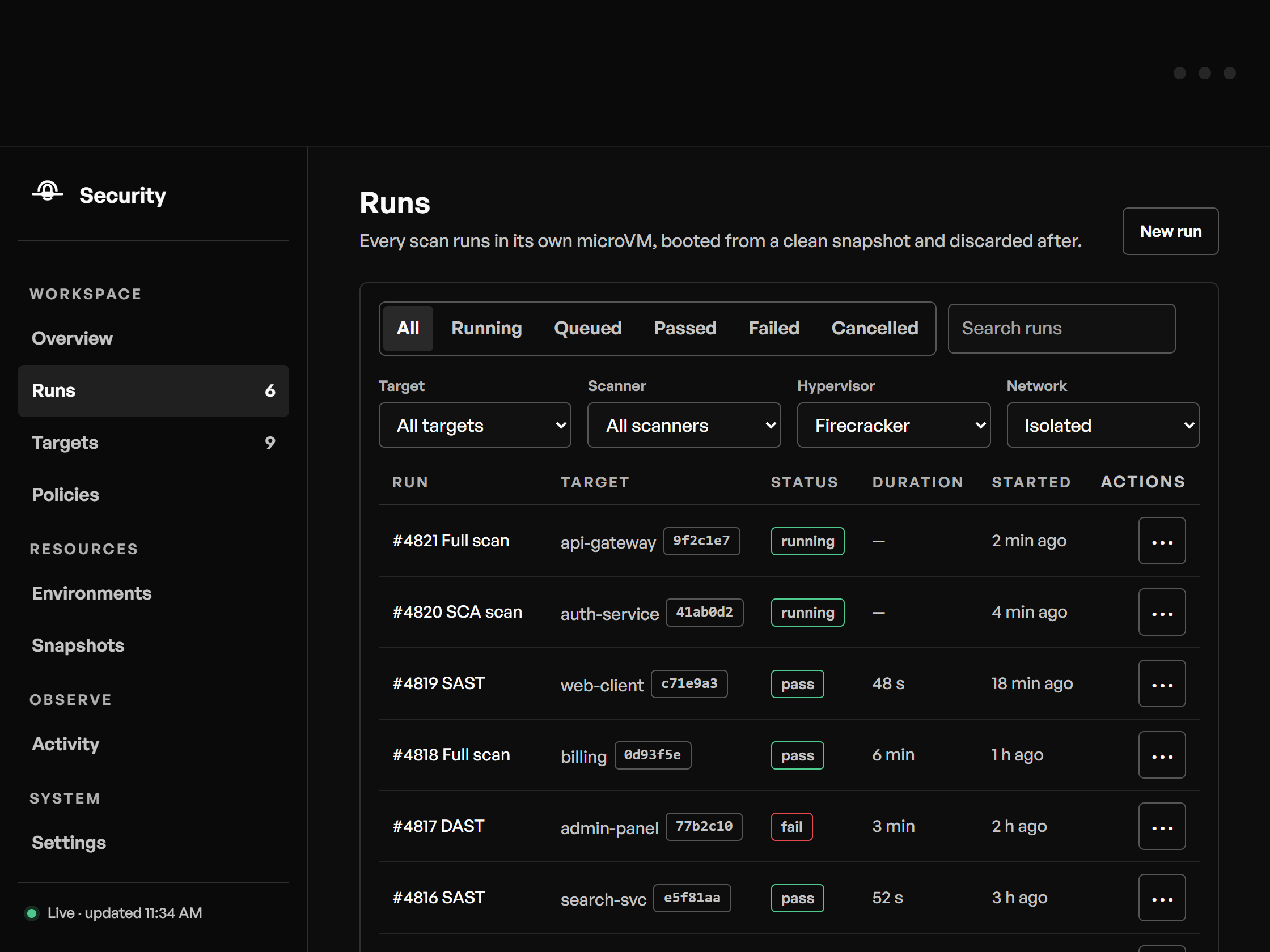
Task: Open actions menu for #4819 SAST
Action: 1162,683
